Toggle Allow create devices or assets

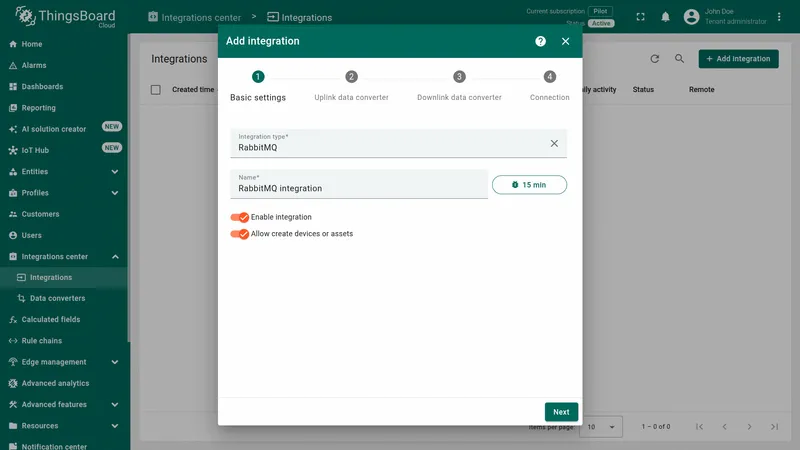pyautogui.click(x=239, y=234)
